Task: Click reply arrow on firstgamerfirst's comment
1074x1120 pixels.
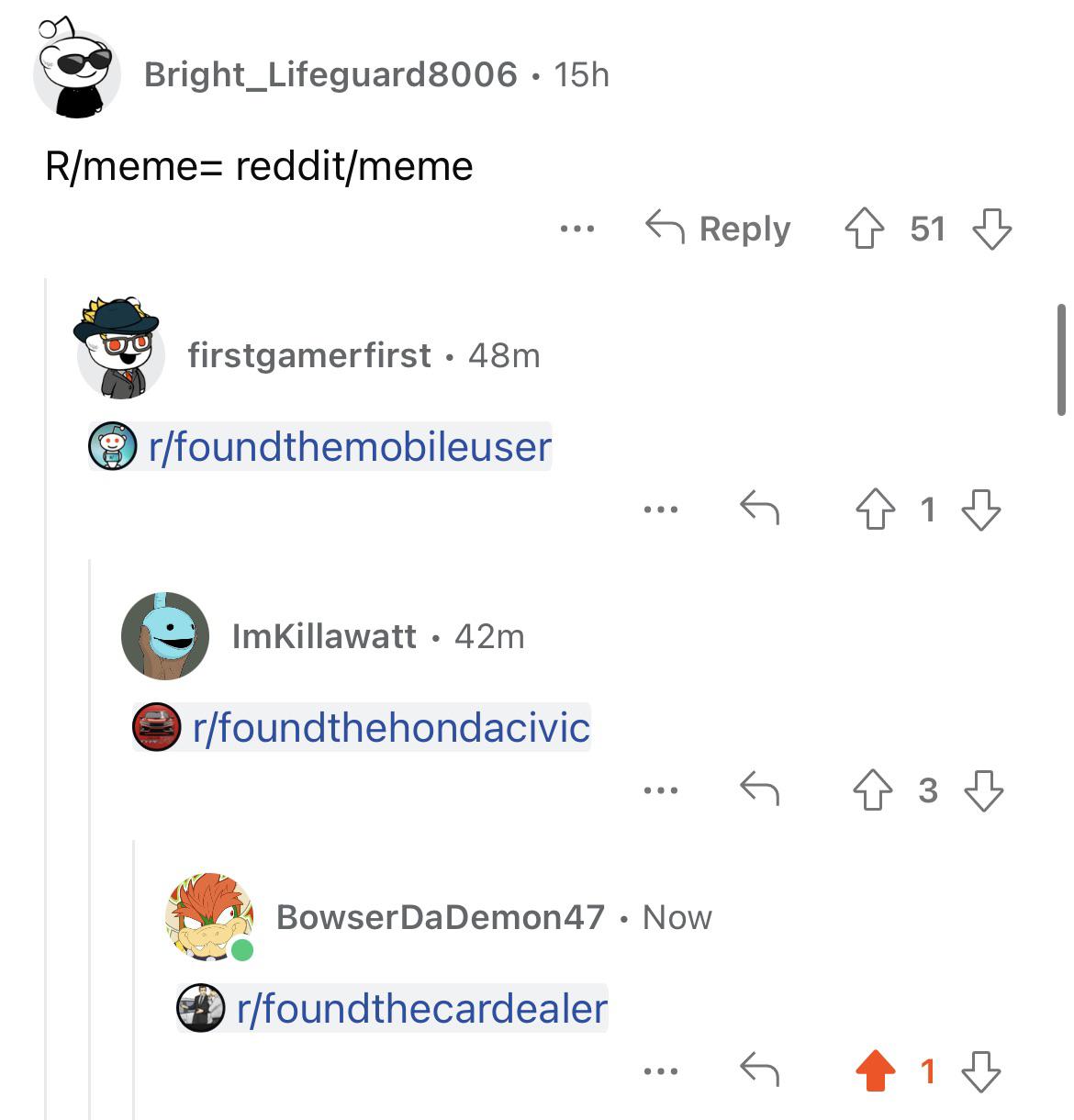Action: [760, 508]
